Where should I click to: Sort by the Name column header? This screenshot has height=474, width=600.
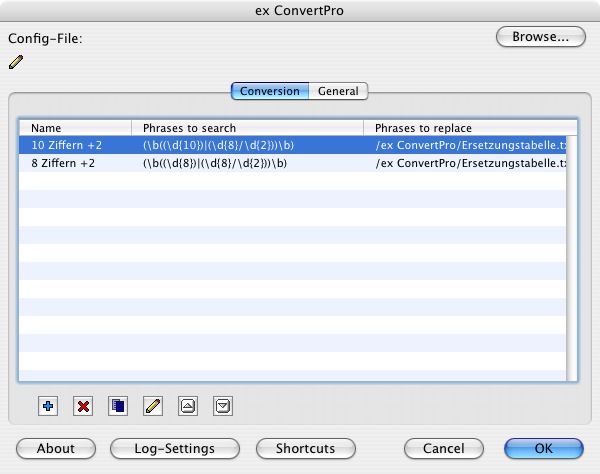click(x=75, y=128)
